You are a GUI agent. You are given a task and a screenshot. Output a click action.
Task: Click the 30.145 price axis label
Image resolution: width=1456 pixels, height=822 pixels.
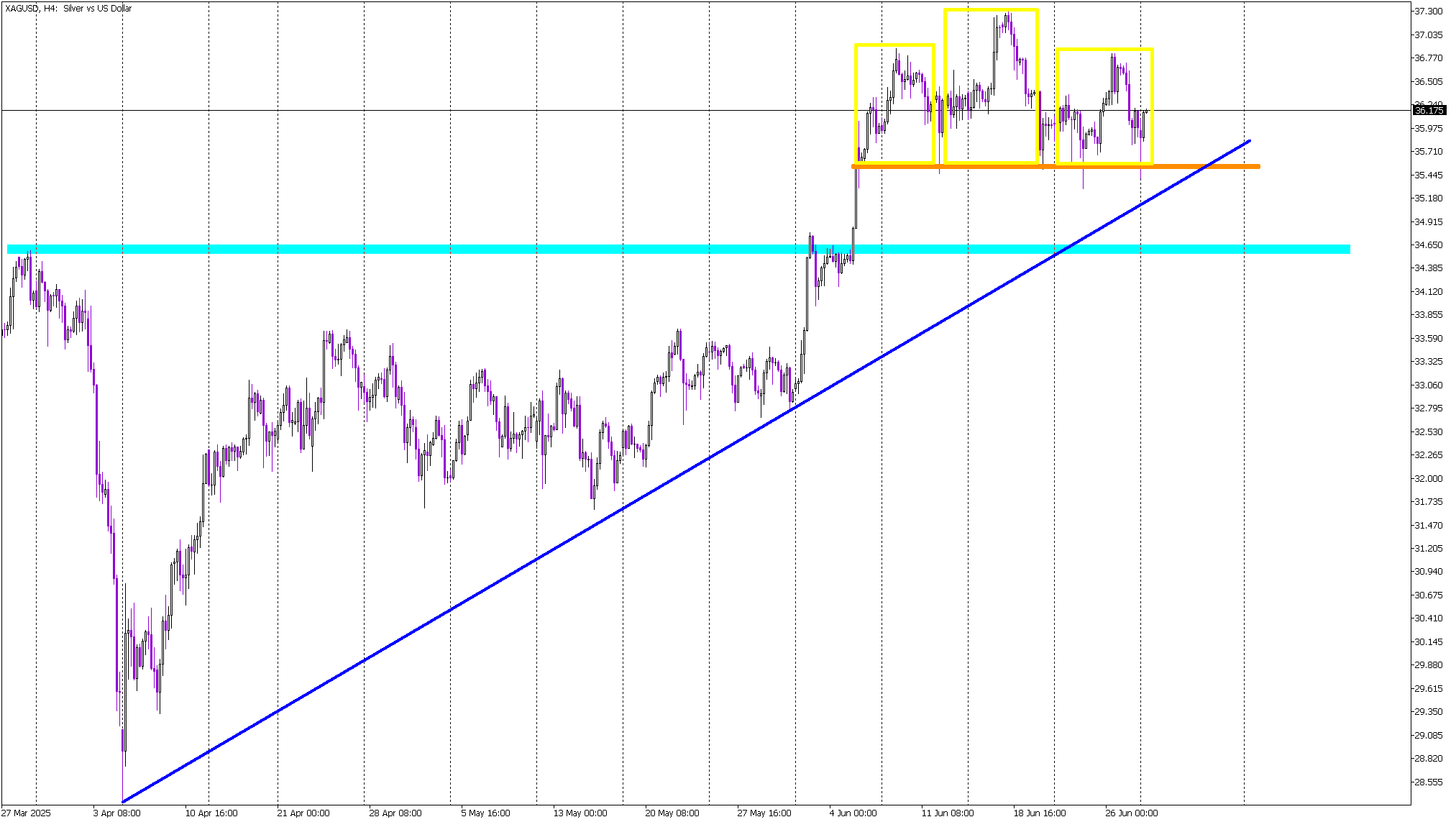[1428, 642]
